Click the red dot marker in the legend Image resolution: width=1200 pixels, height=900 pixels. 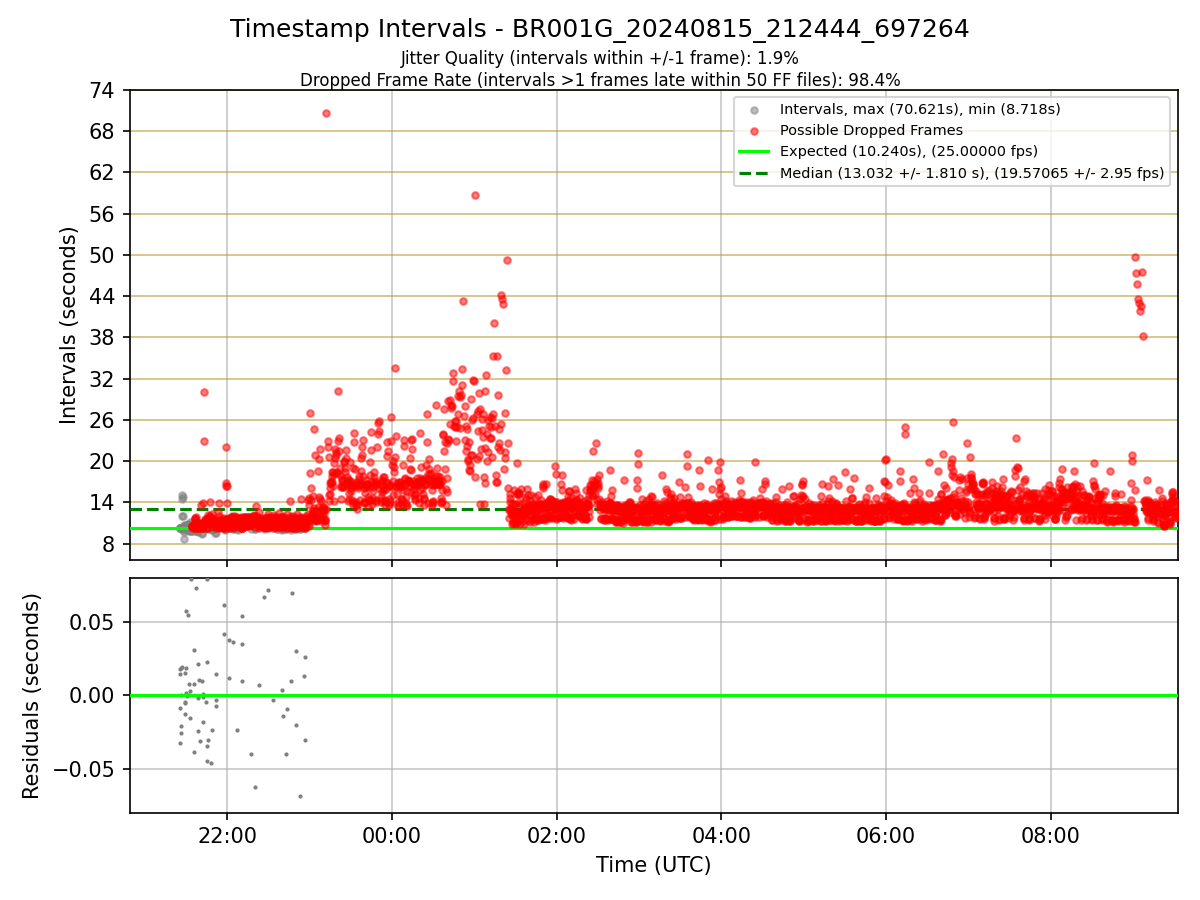pyautogui.click(x=754, y=131)
